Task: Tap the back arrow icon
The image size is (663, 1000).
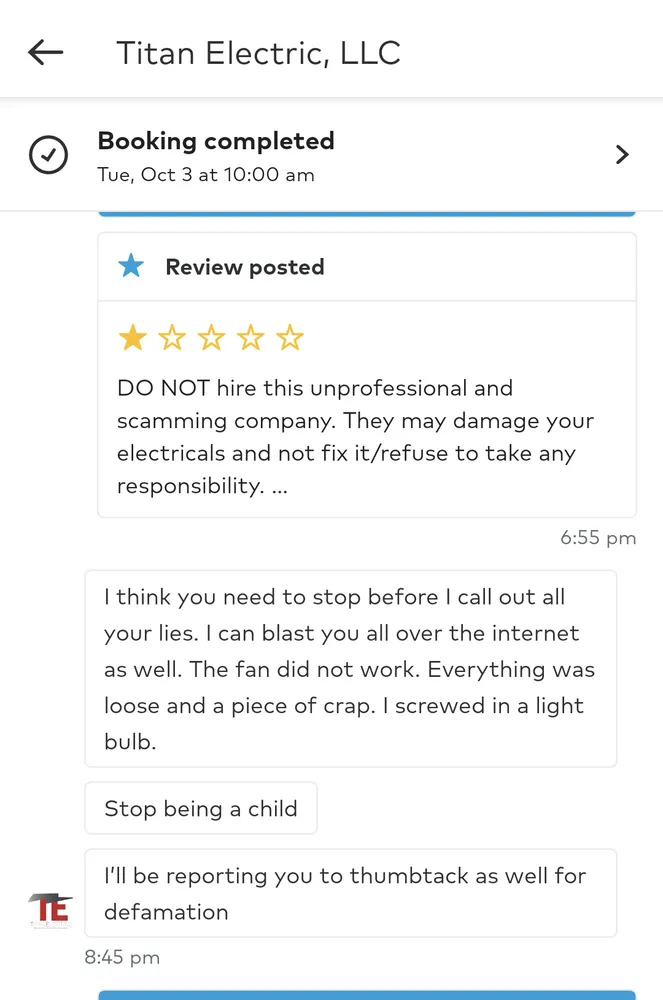Action: coord(46,53)
